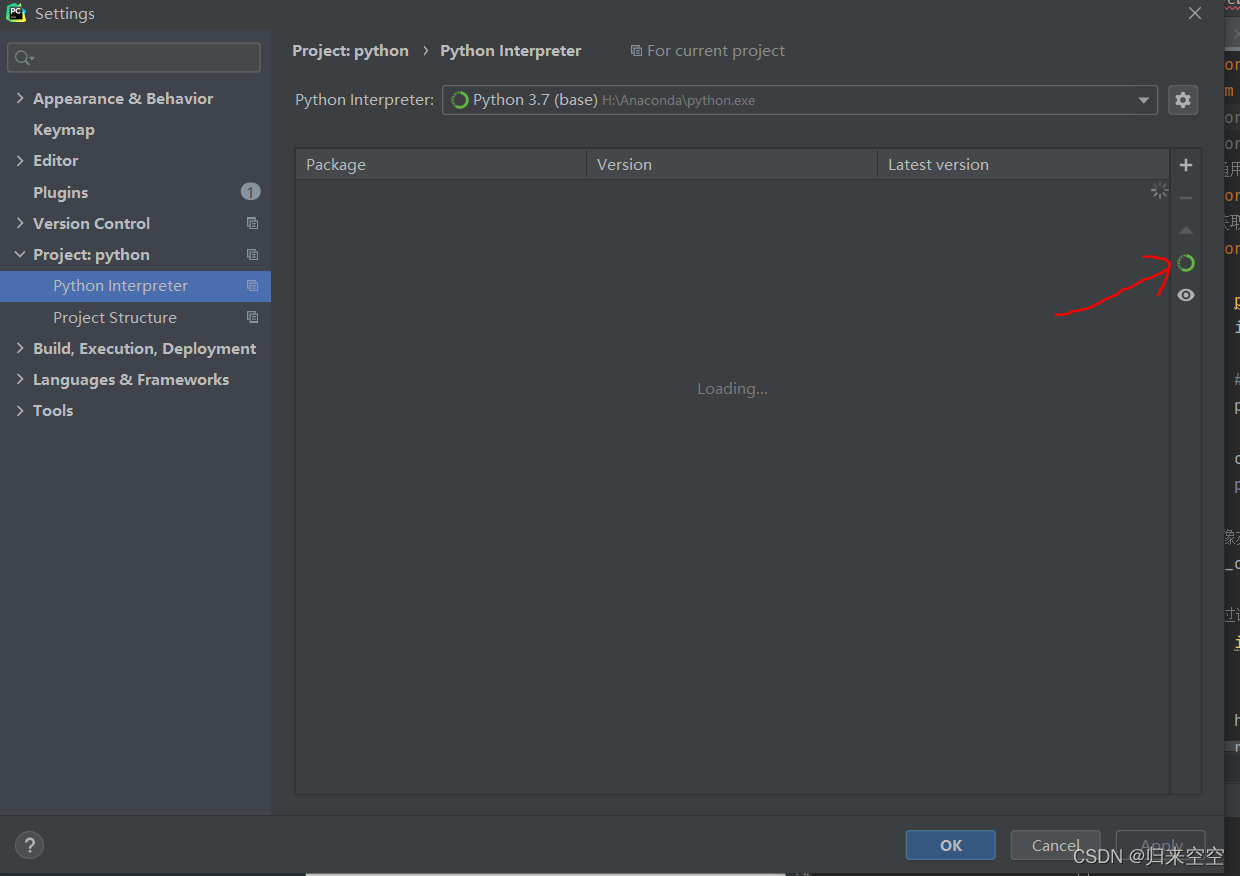Expand the Appearance & Behavior section
The image size is (1240, 876).
click(20, 98)
